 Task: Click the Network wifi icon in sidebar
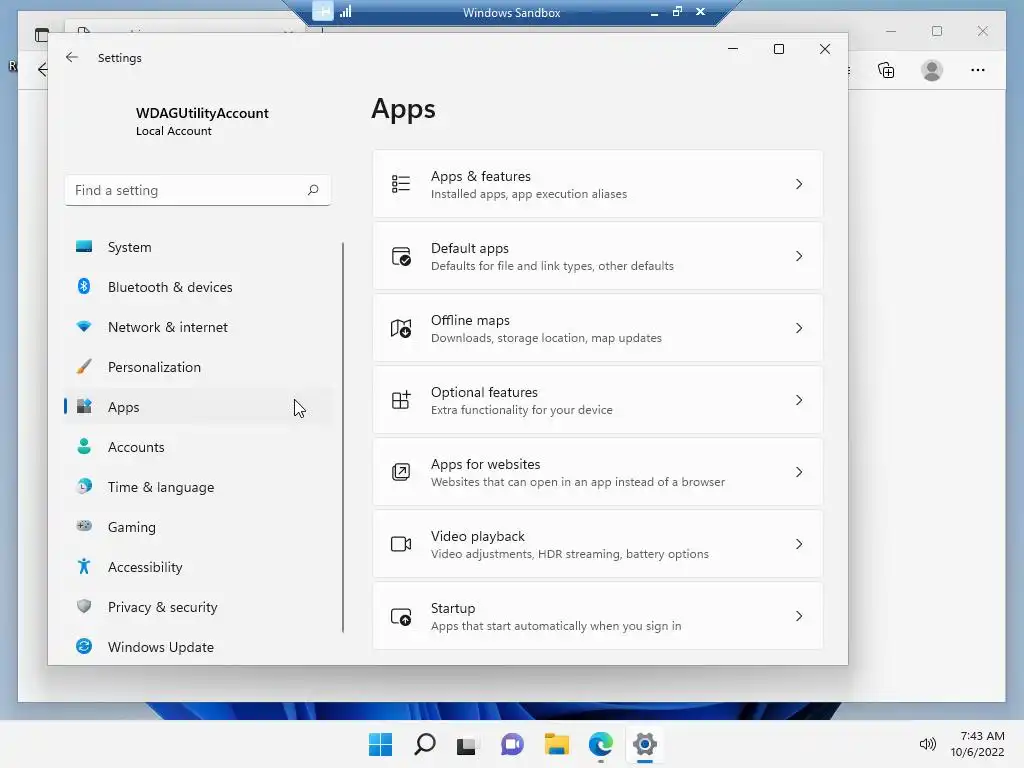[x=84, y=327]
